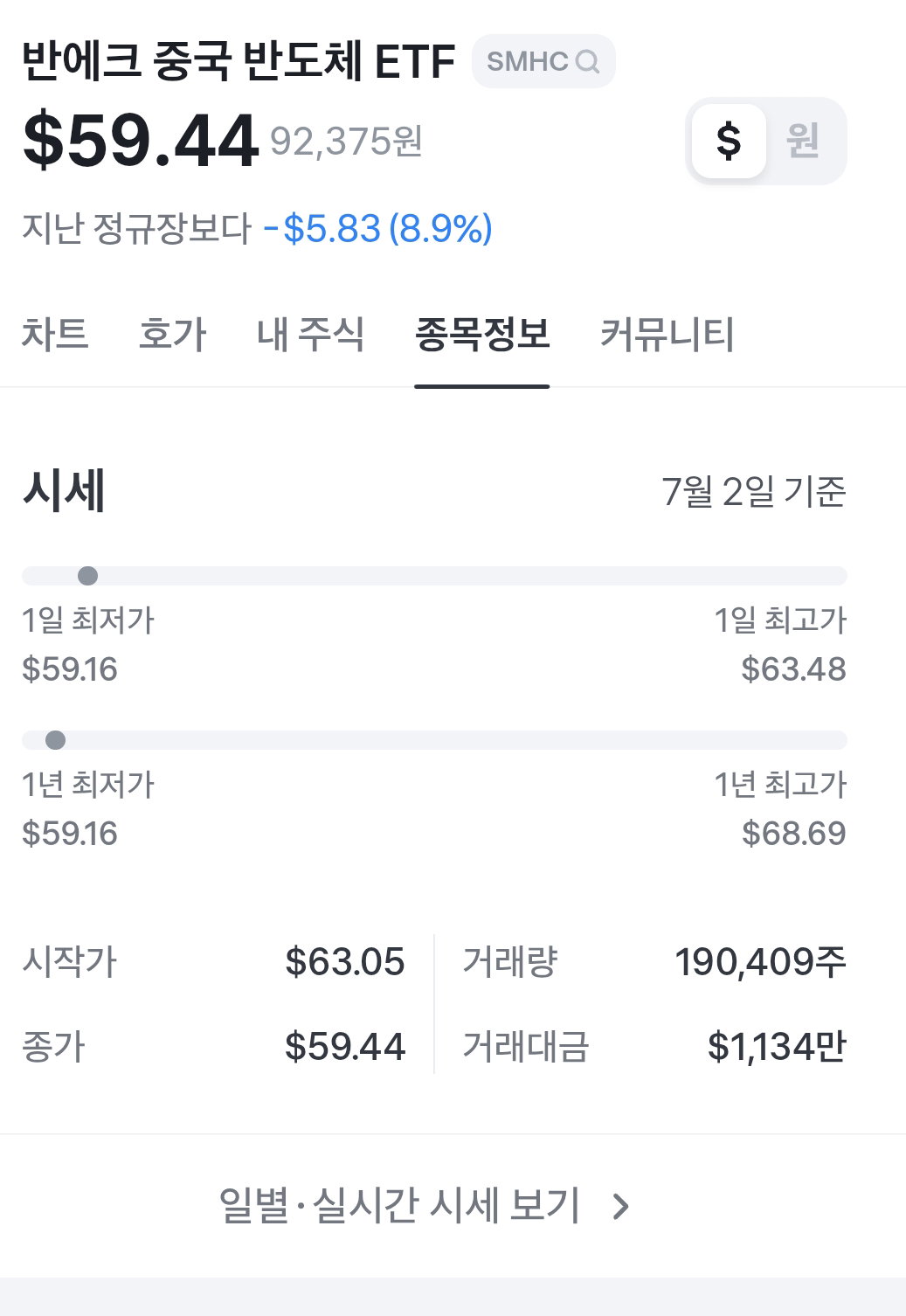Click the $59.44 current price headline

click(x=141, y=141)
